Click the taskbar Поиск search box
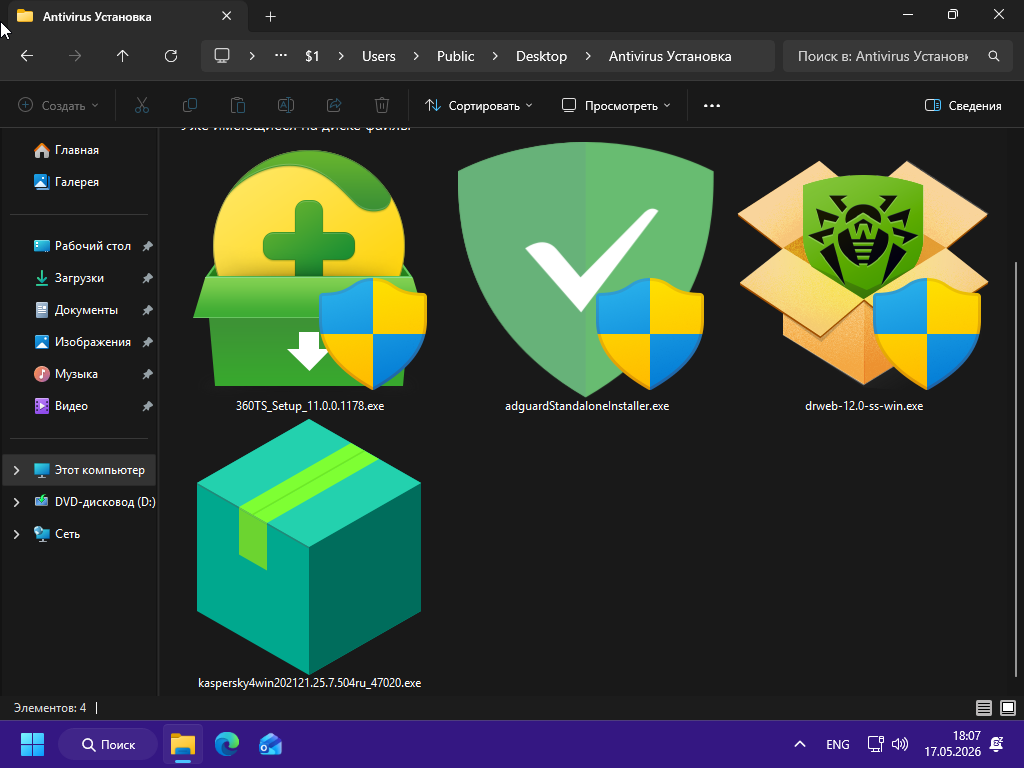The height and width of the screenshot is (768, 1024). click(x=108, y=744)
